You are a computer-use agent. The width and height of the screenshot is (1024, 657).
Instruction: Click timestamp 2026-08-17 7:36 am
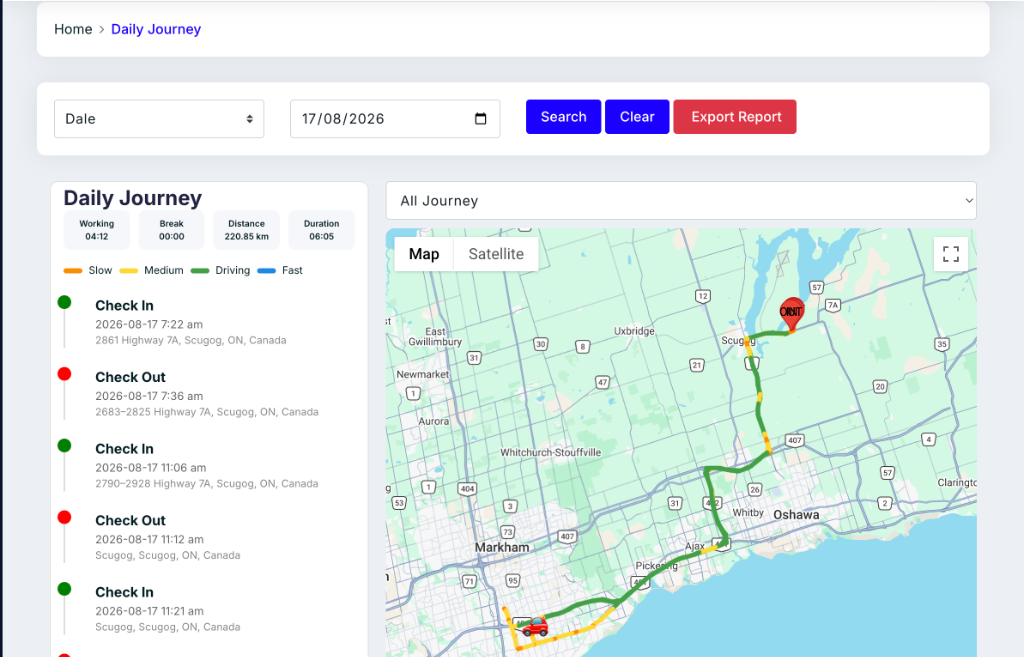tap(149, 396)
